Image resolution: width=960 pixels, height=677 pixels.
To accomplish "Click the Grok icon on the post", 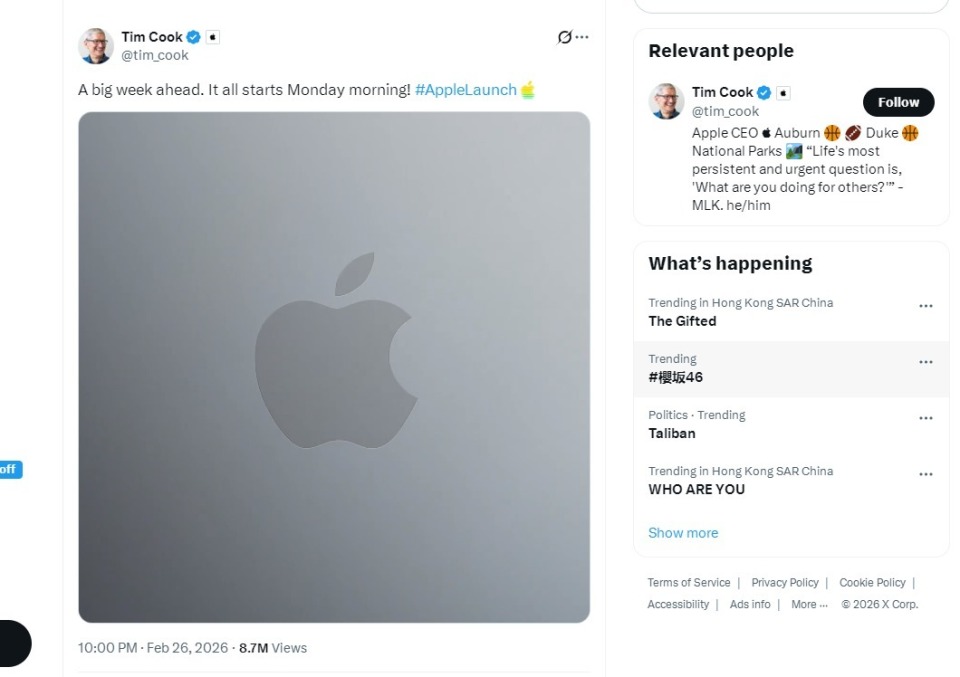I will [565, 37].
